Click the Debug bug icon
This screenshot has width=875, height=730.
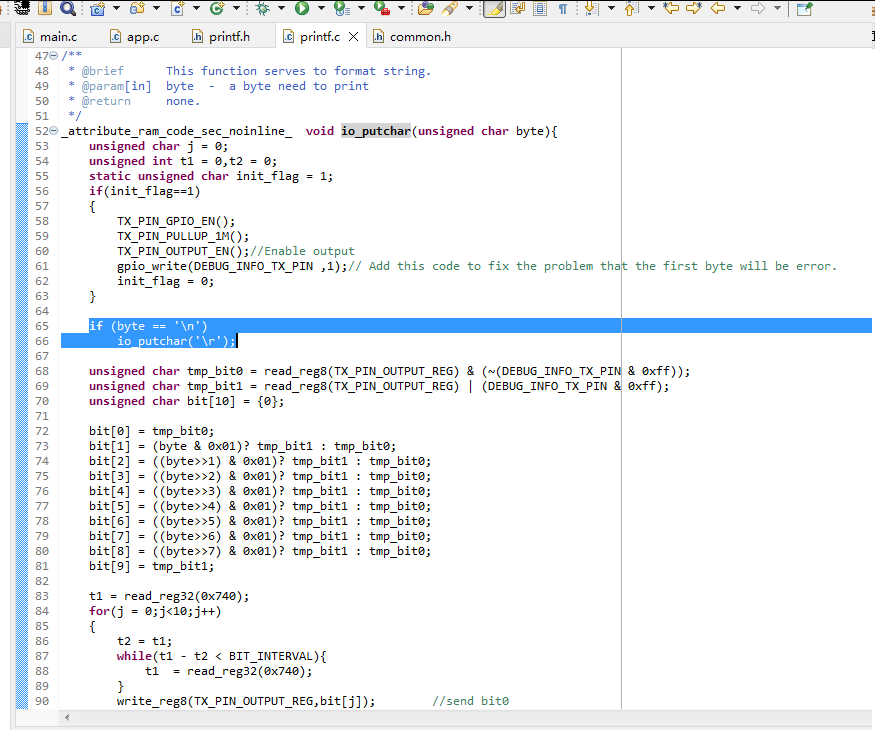(262, 9)
